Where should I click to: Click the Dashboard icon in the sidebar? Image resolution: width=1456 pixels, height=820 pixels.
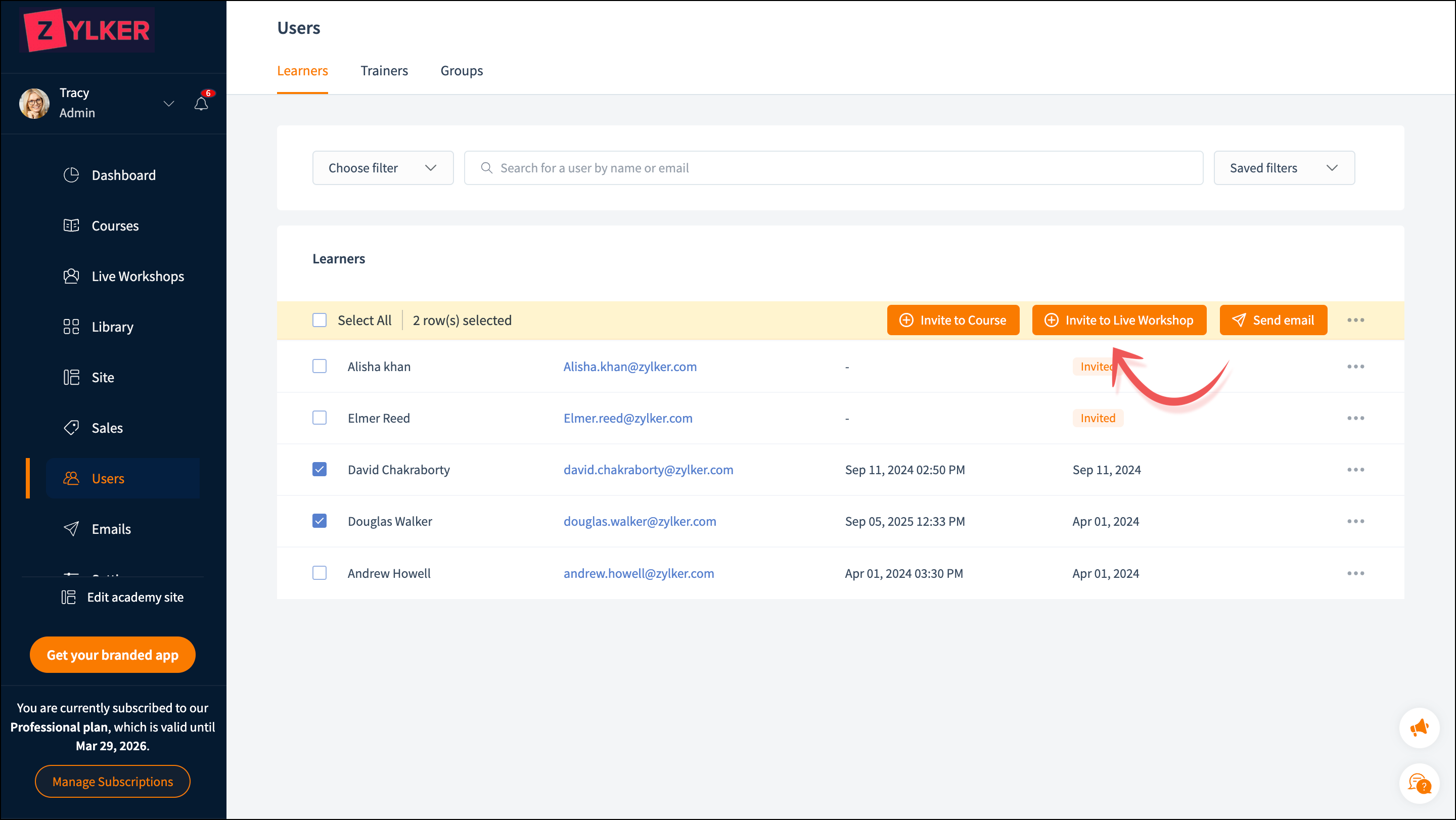(x=71, y=175)
